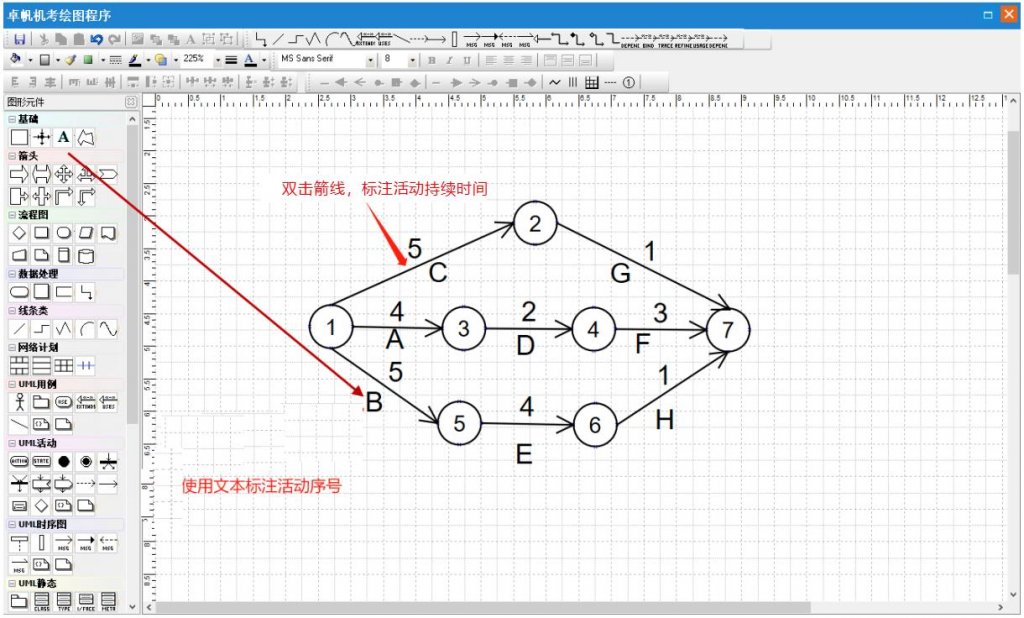Select activity label 'H' on canvas
Screen dimensions: 1024x618
tap(664, 420)
